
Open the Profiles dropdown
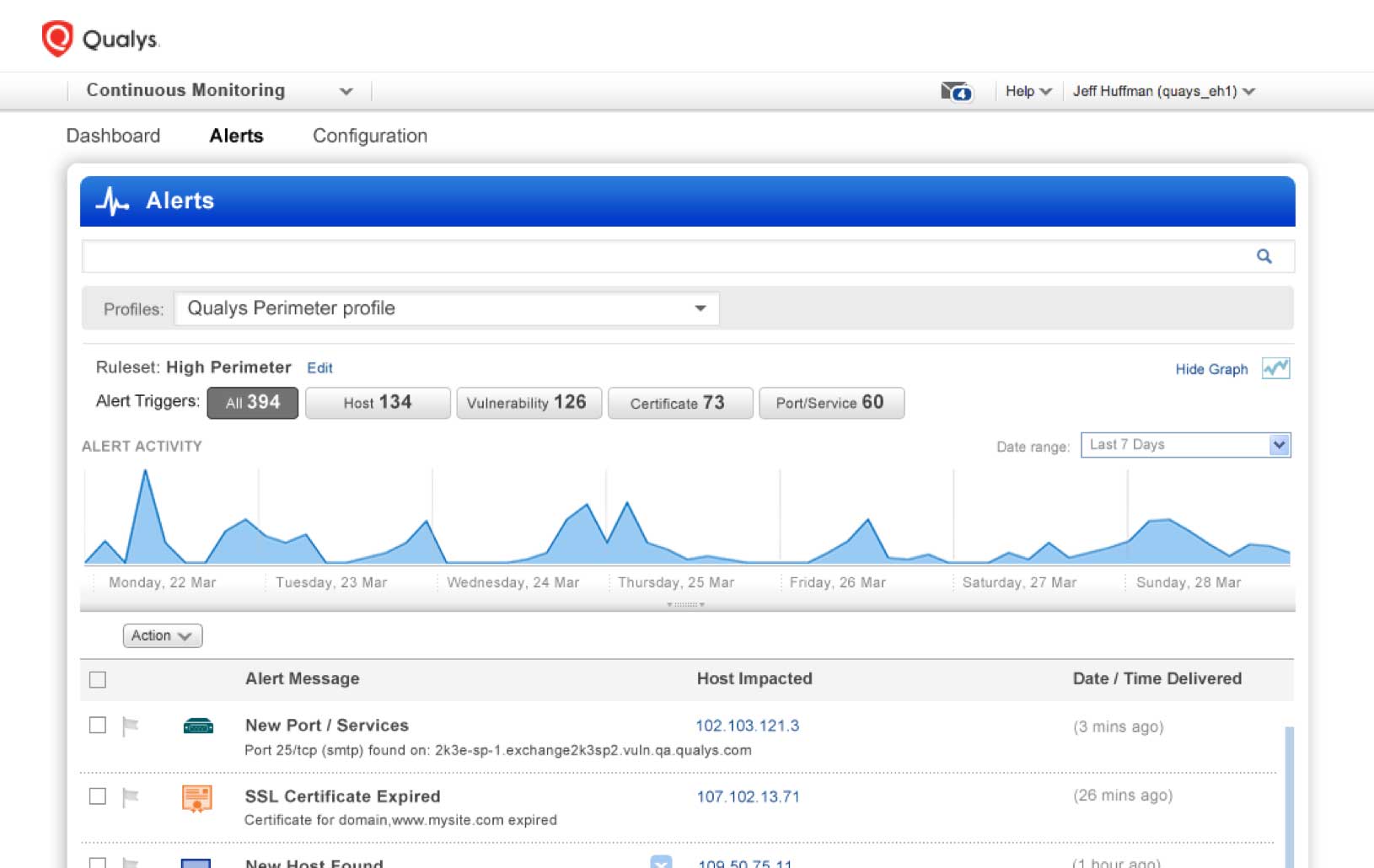(700, 308)
